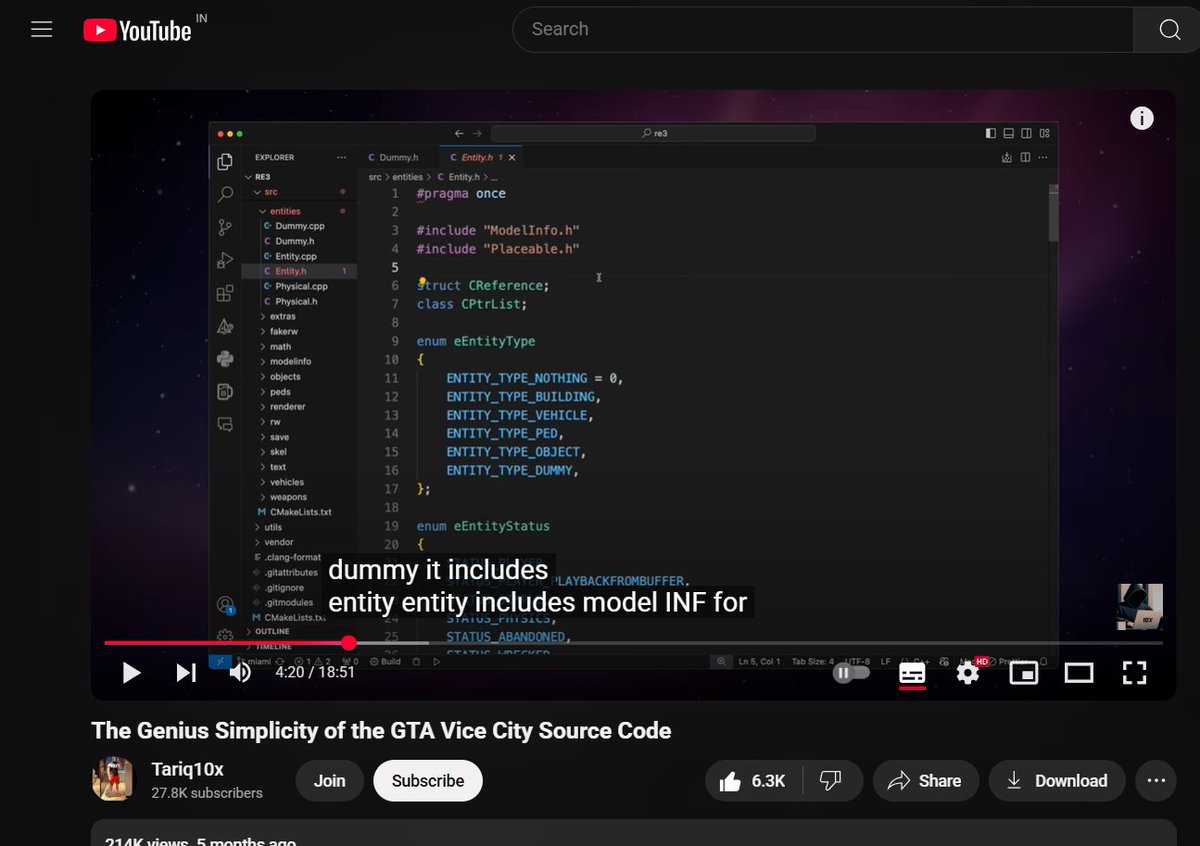Click 'Ln 5, Col 1' in status bar
This screenshot has width=1200, height=846.
(x=759, y=662)
